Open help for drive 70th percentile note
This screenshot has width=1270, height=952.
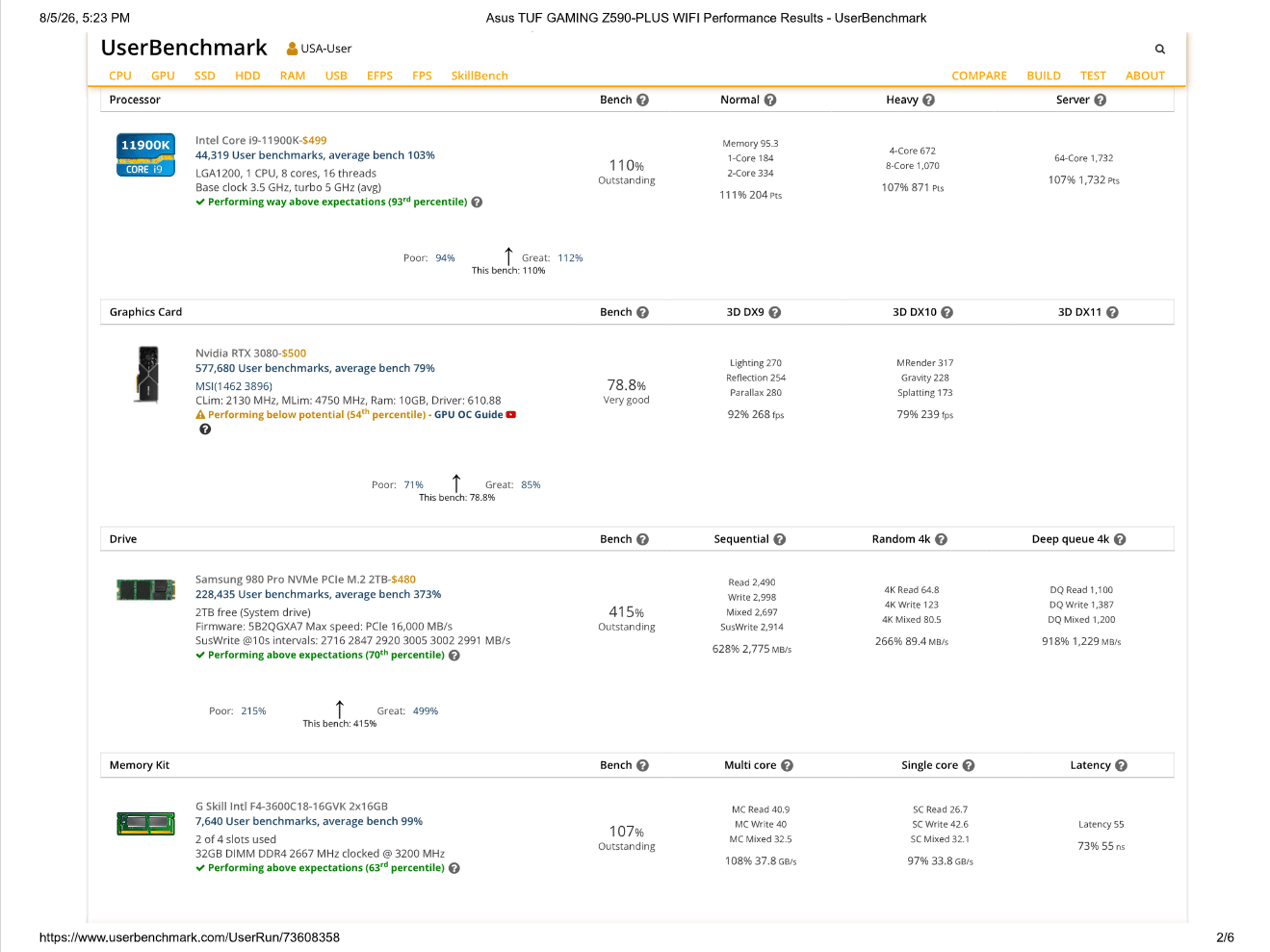pyautogui.click(x=455, y=656)
